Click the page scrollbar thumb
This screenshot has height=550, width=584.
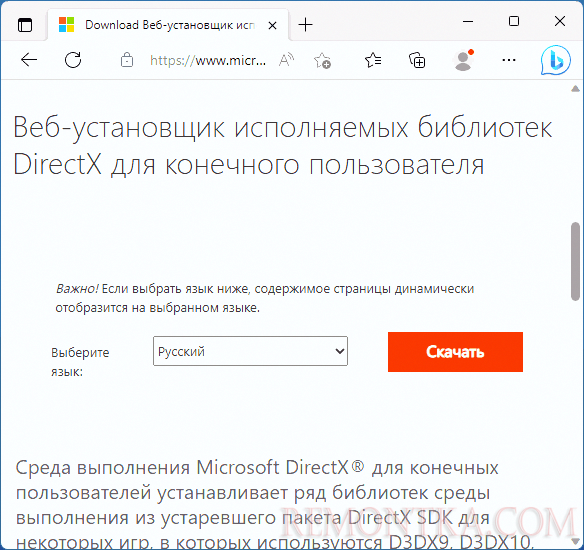pyautogui.click(x=575, y=261)
